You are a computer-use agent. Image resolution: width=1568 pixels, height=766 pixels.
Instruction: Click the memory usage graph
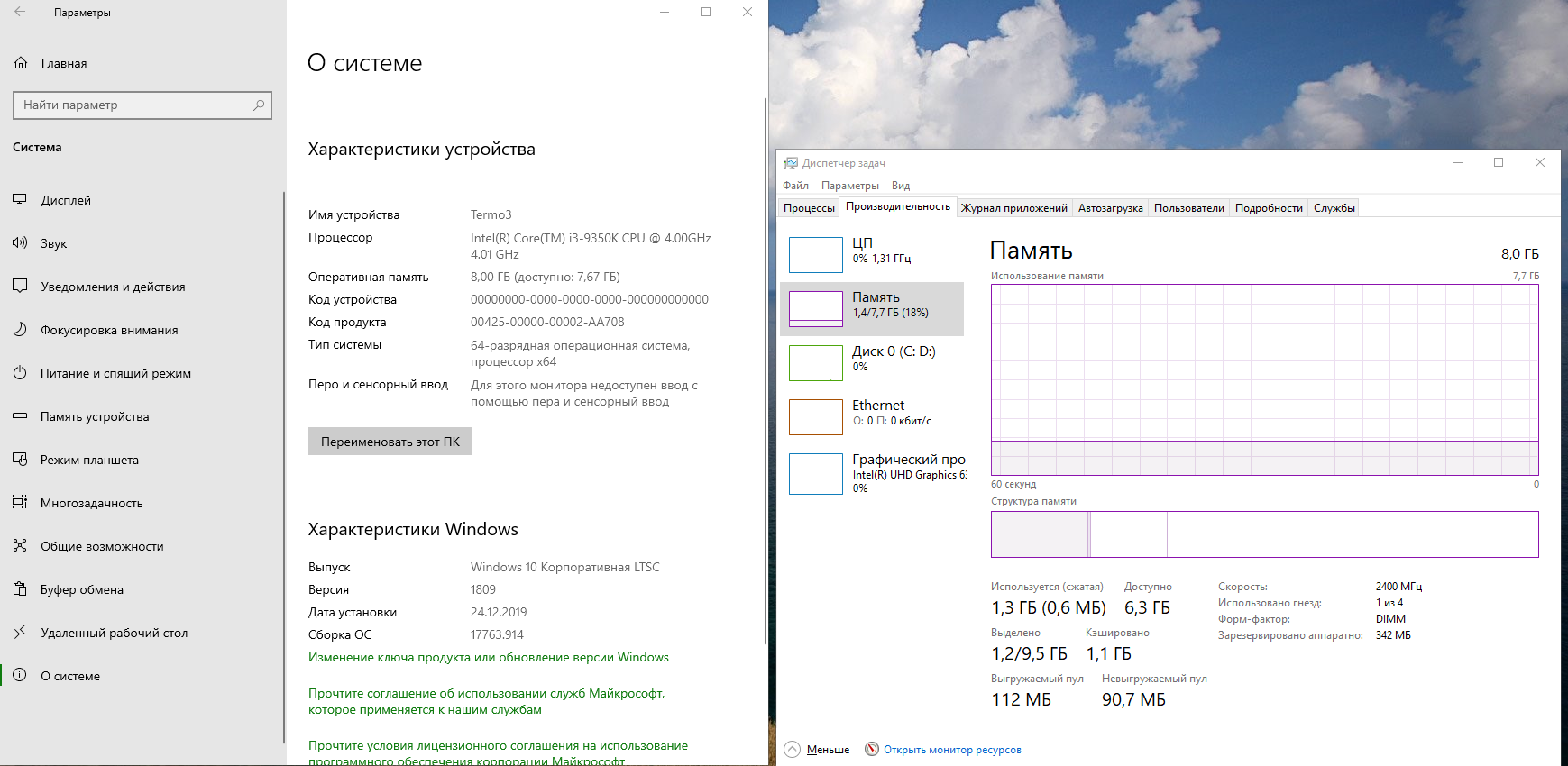[1264, 379]
